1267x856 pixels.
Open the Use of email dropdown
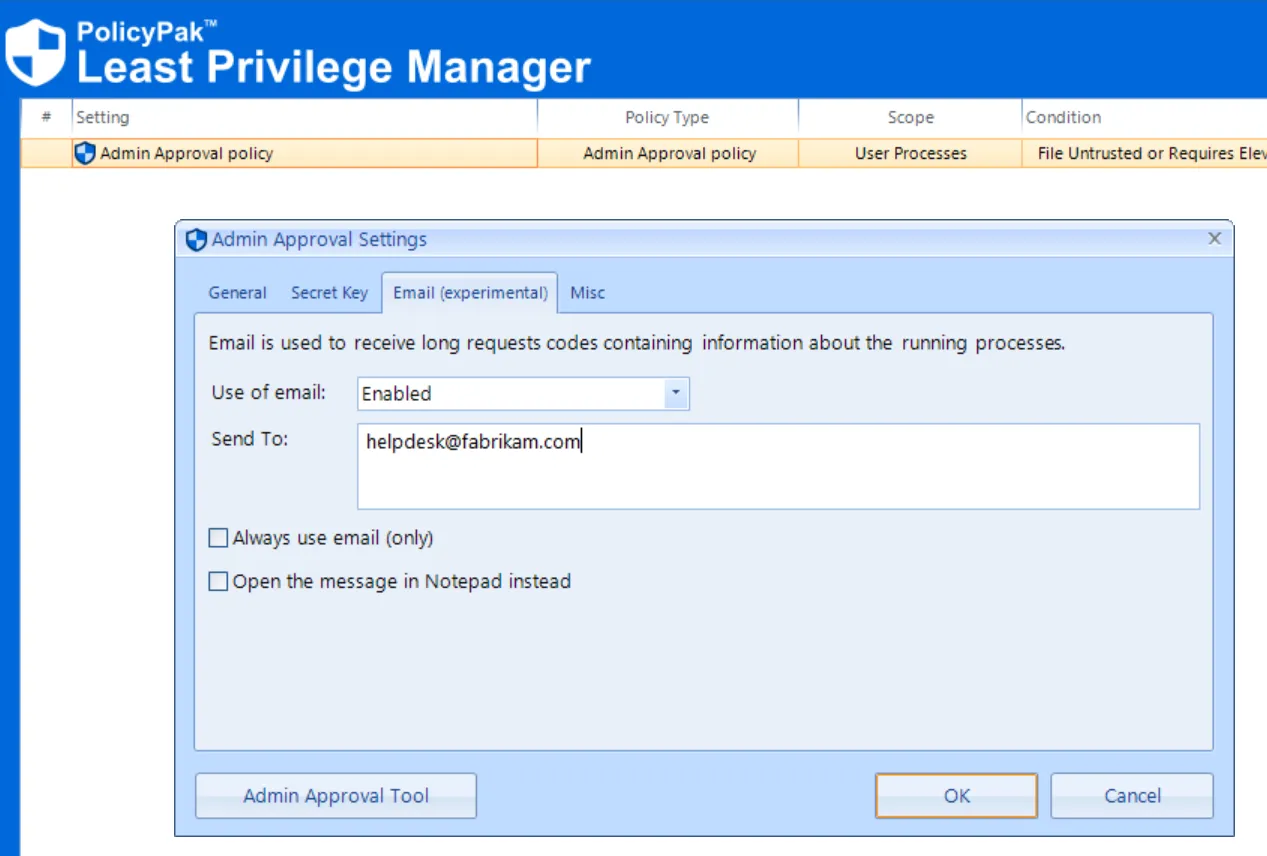click(678, 393)
